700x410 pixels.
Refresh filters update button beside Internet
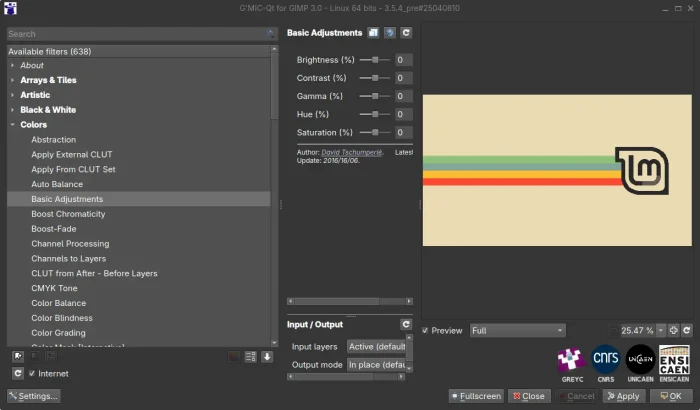click(18, 373)
